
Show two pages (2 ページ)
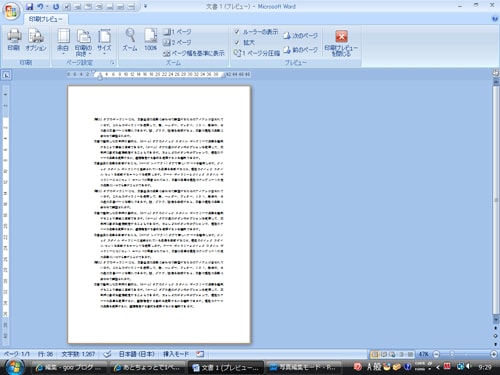point(177,42)
